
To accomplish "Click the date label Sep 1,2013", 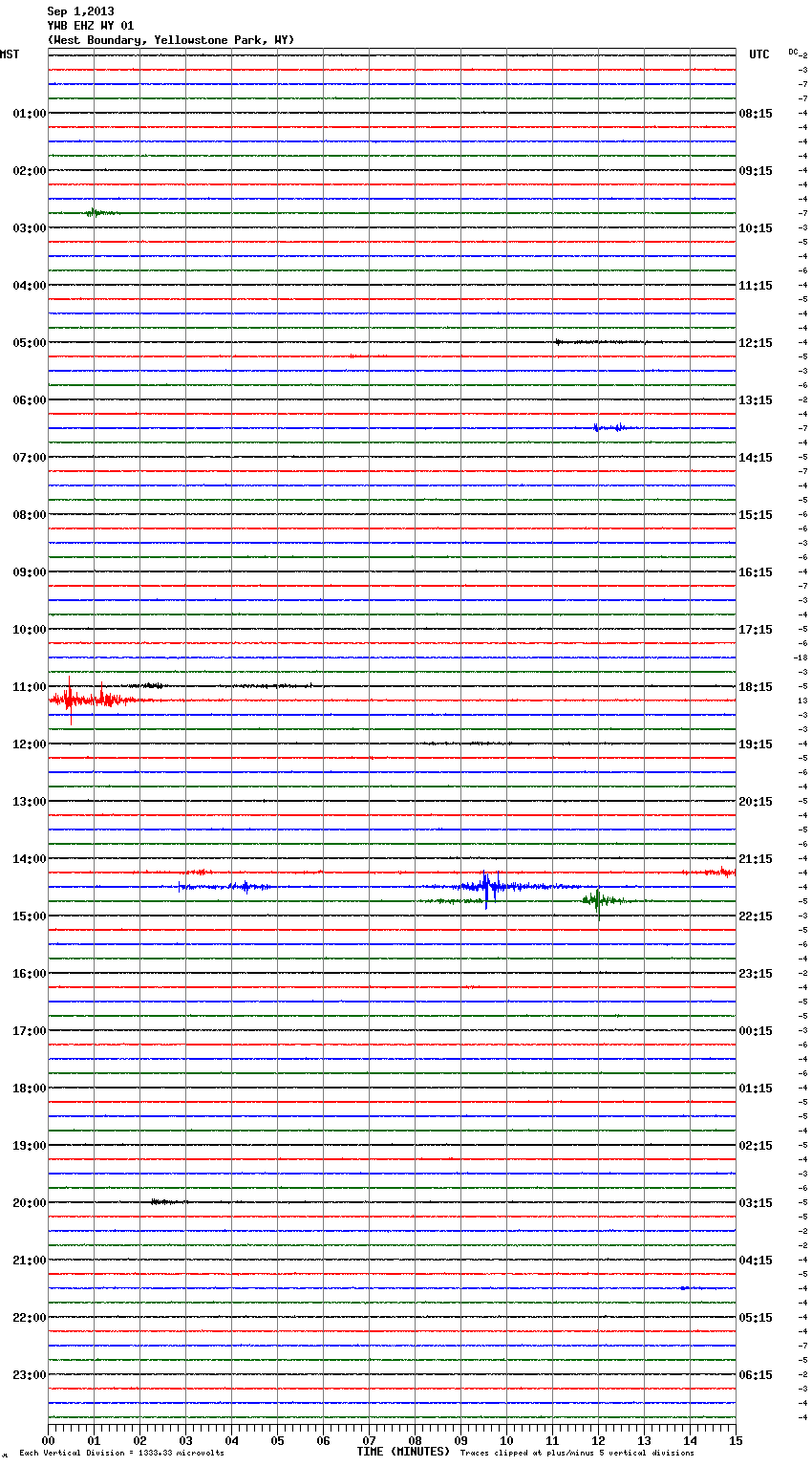I will (80, 11).
